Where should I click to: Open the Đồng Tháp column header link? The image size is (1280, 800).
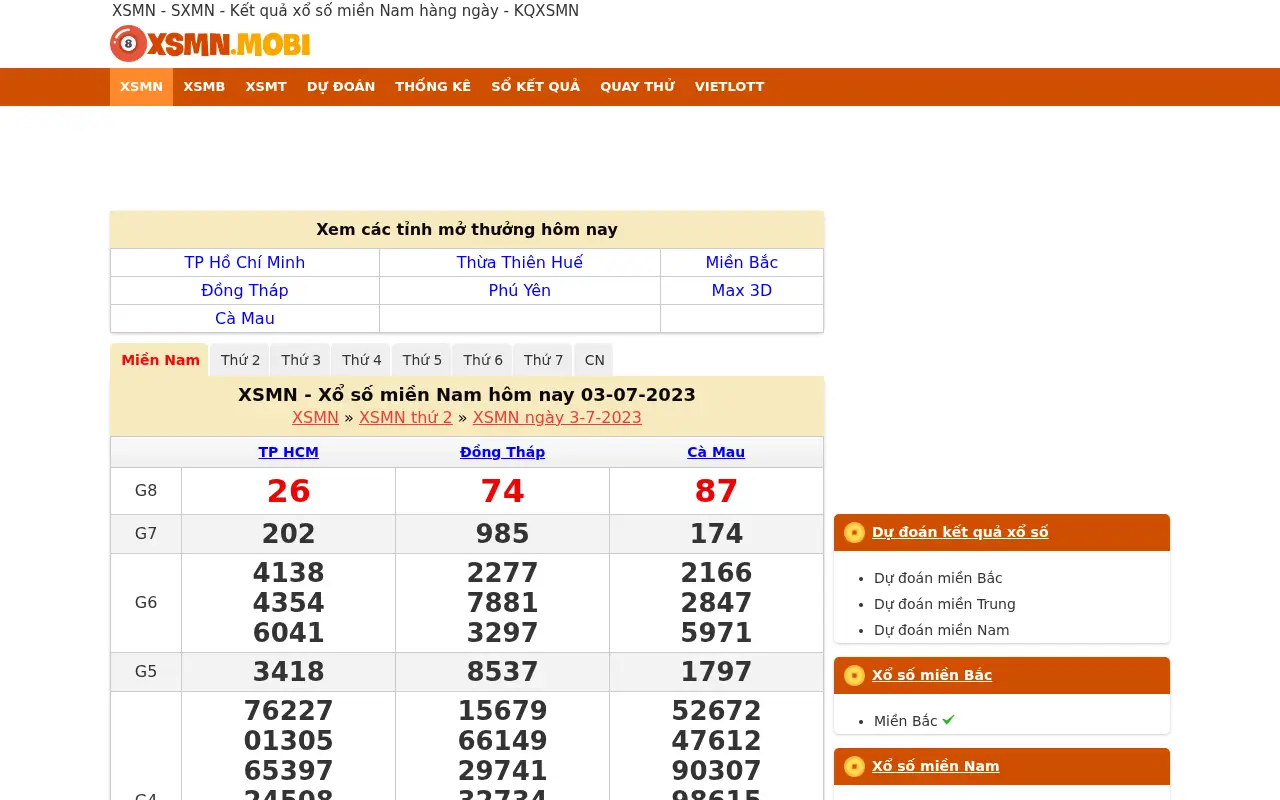click(502, 452)
